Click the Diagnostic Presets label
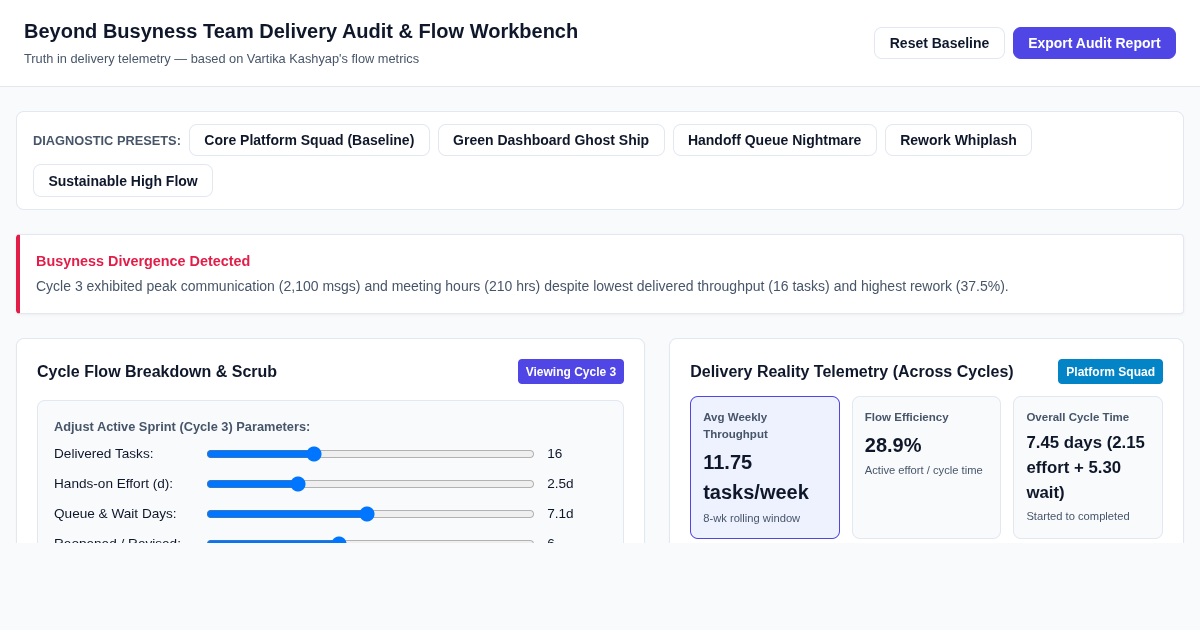 [x=107, y=141]
